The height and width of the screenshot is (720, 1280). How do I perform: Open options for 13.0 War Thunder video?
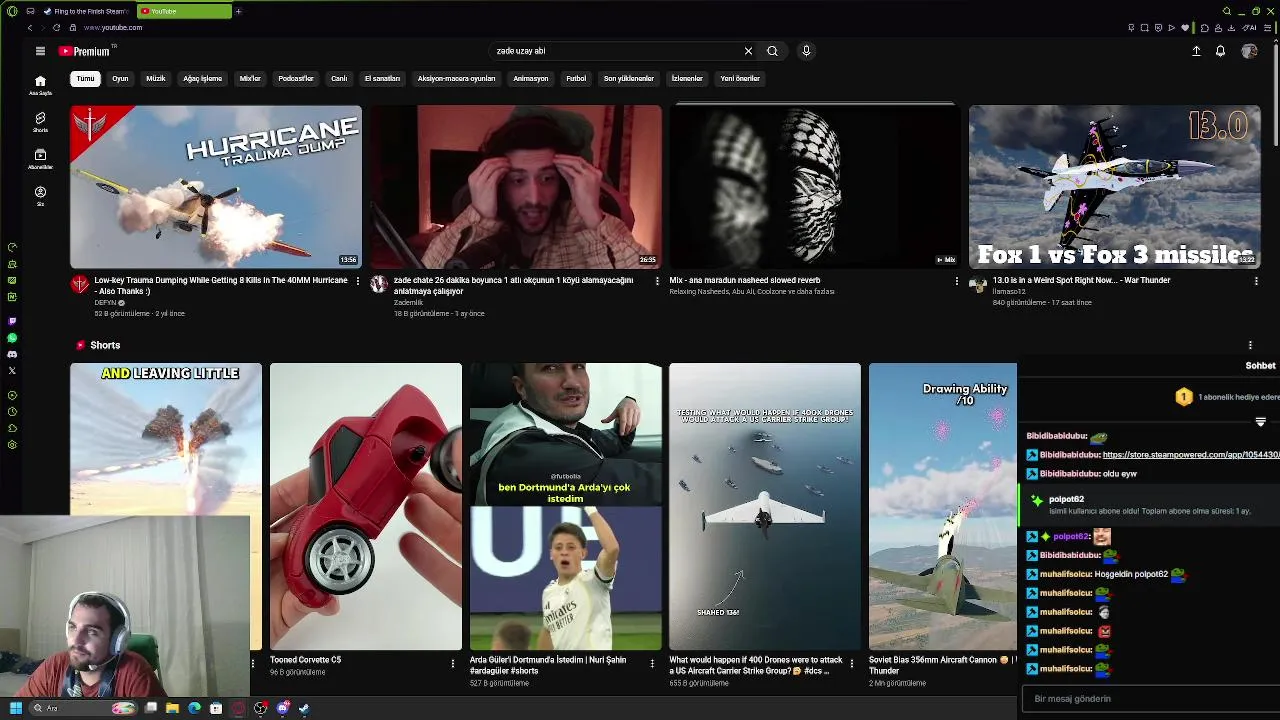[x=1256, y=281]
